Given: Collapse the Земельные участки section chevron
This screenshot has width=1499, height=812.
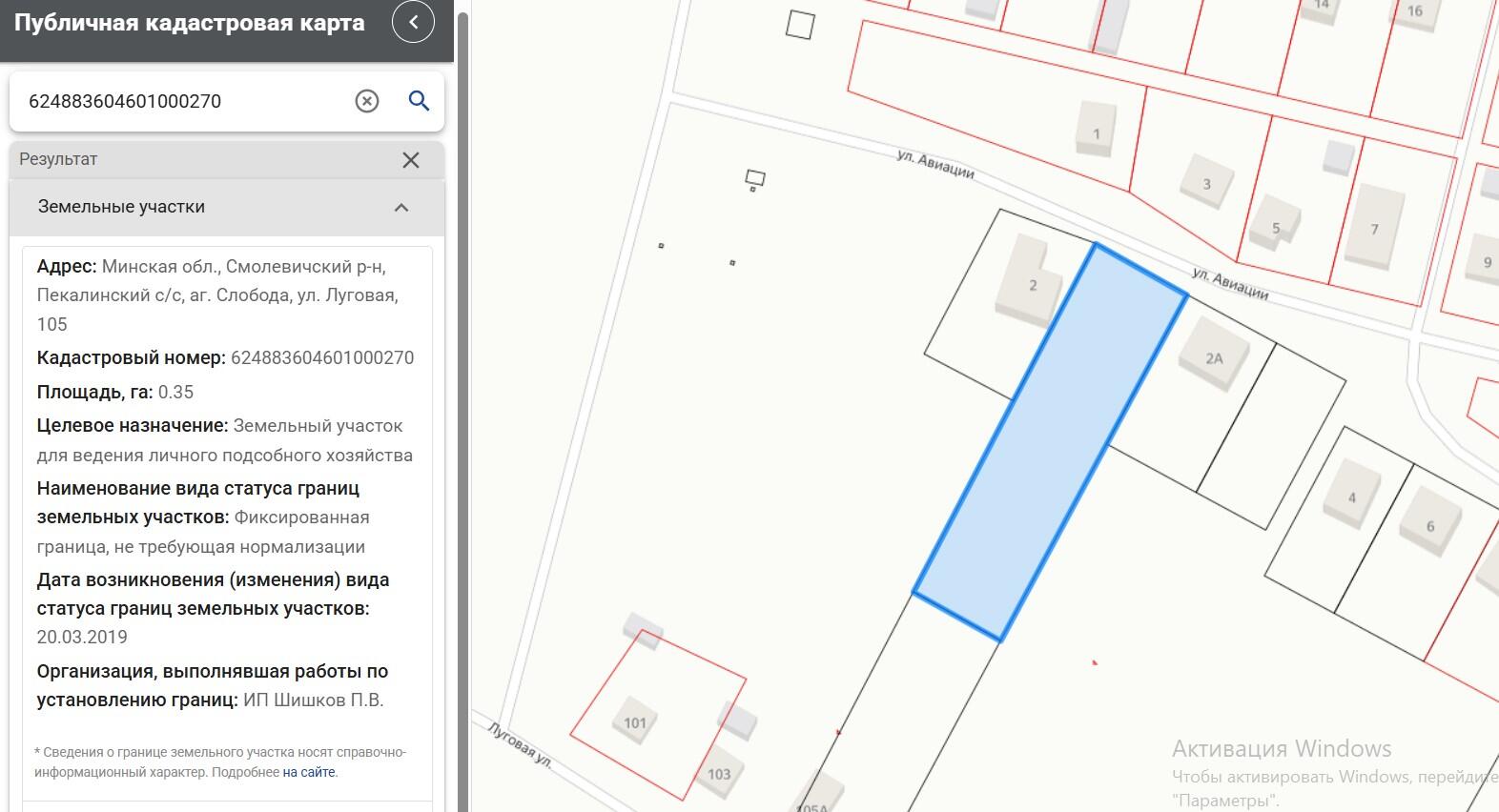Looking at the screenshot, I should (401, 208).
